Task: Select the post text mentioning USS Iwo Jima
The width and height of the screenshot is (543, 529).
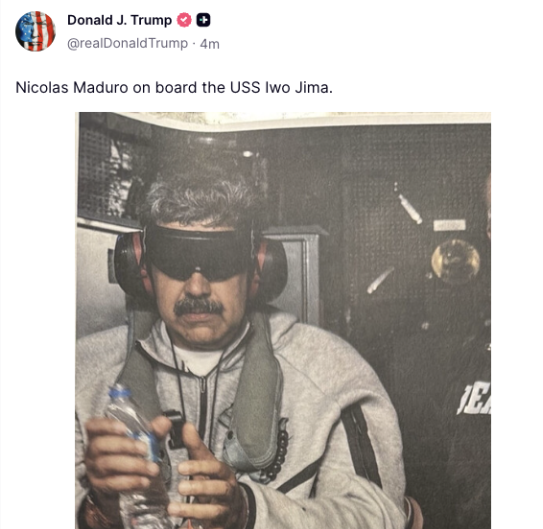Action: [174, 87]
